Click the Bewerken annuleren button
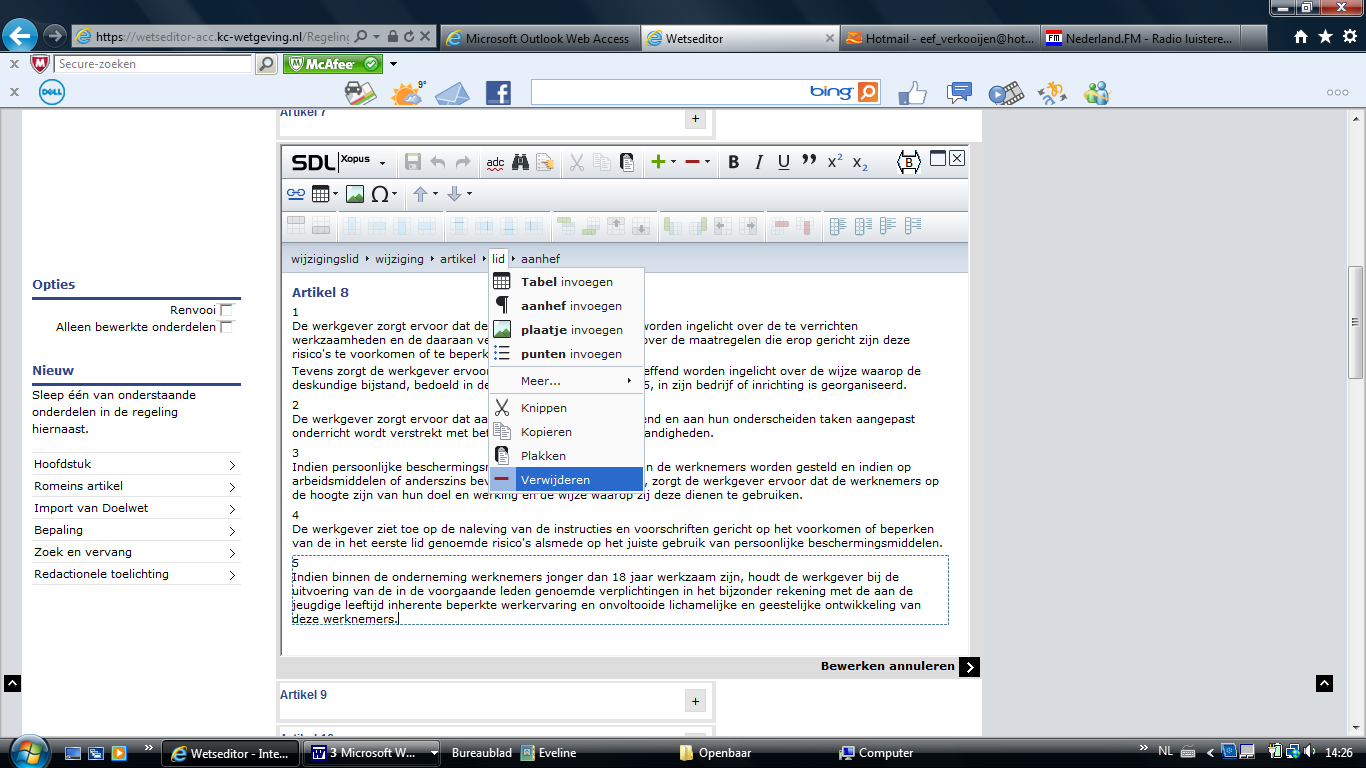1366x768 pixels. (x=899, y=667)
